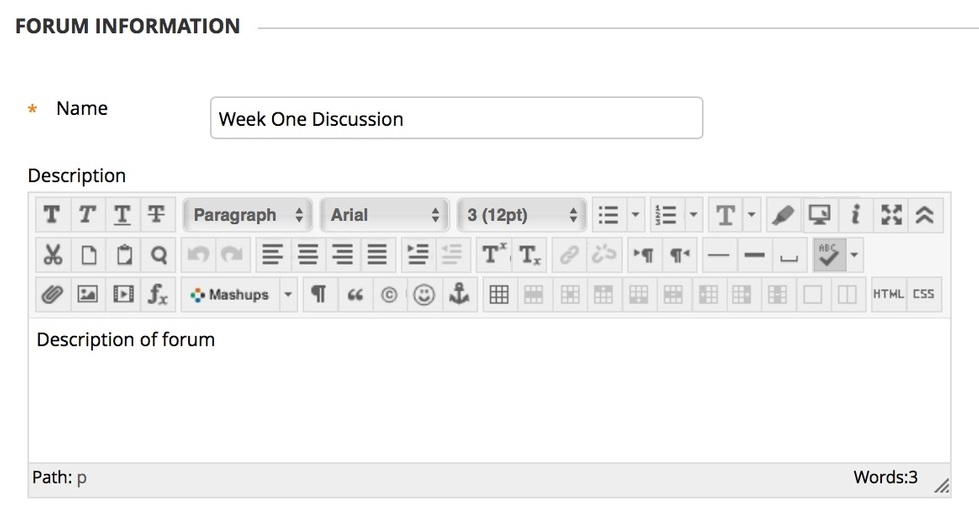Click the cut scissors icon
Screen dimensions: 979x523
pyautogui.click(x=52, y=255)
